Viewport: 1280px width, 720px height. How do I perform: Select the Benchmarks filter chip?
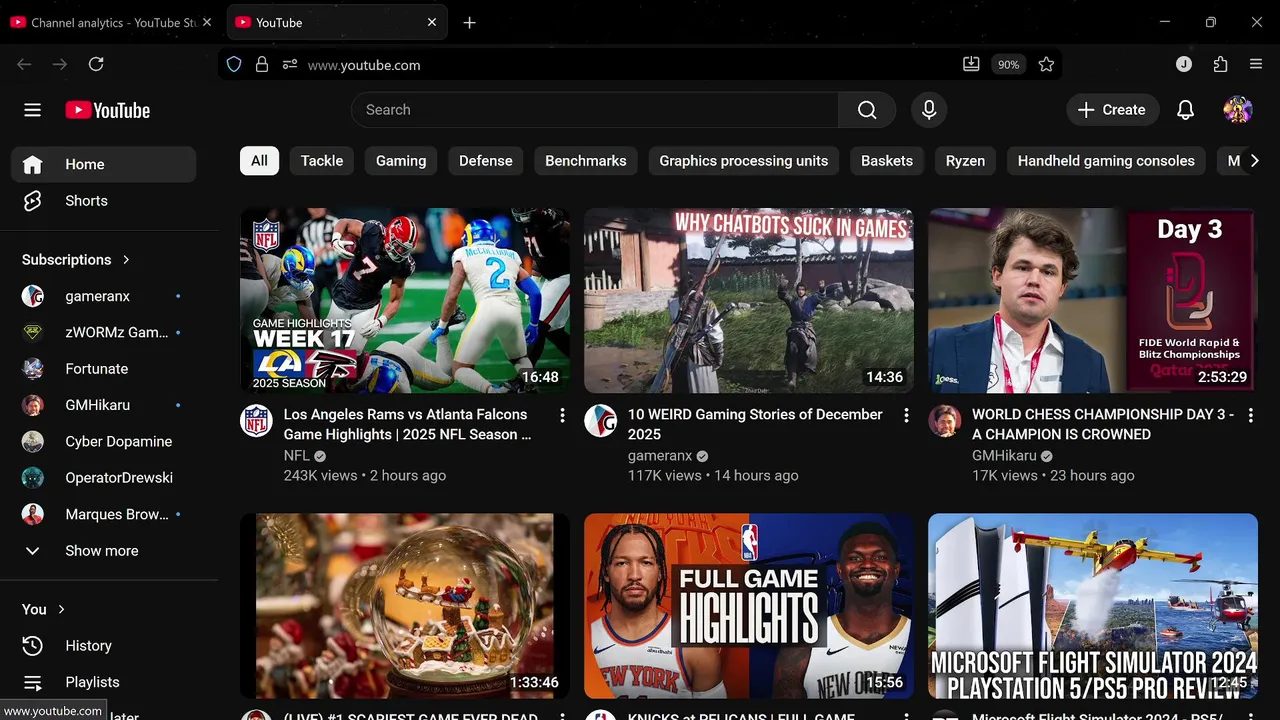[586, 161]
